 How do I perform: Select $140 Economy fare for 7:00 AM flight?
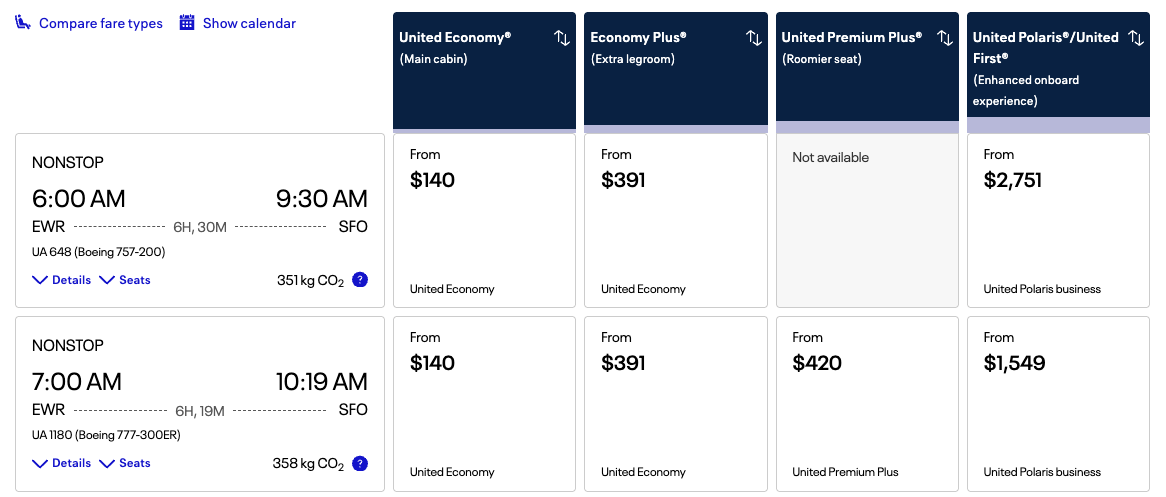pos(485,403)
